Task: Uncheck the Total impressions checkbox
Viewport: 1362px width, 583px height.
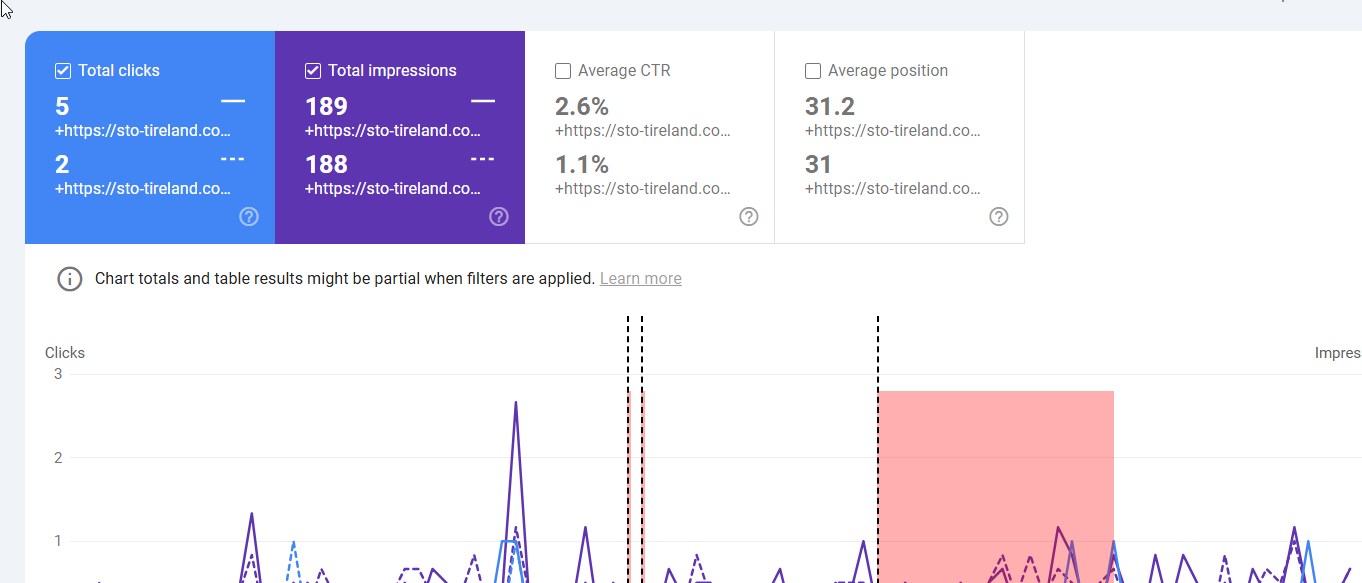Action: pyautogui.click(x=313, y=71)
